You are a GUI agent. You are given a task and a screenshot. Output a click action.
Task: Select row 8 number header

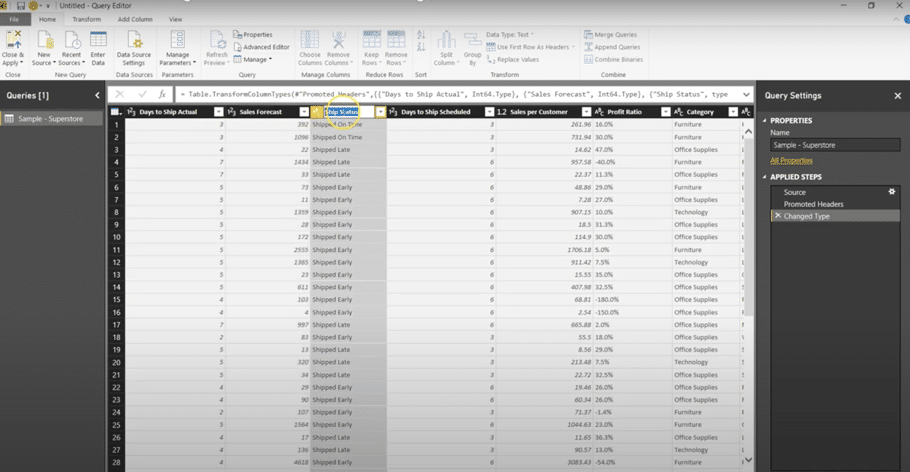click(116, 212)
